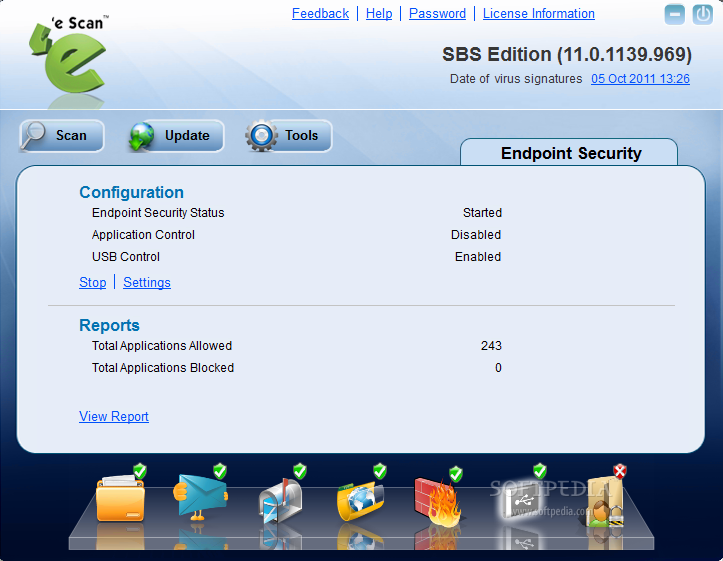Screen dimensions: 723x561
Task: Open the Firewall brick wall icon
Action: 439,502
